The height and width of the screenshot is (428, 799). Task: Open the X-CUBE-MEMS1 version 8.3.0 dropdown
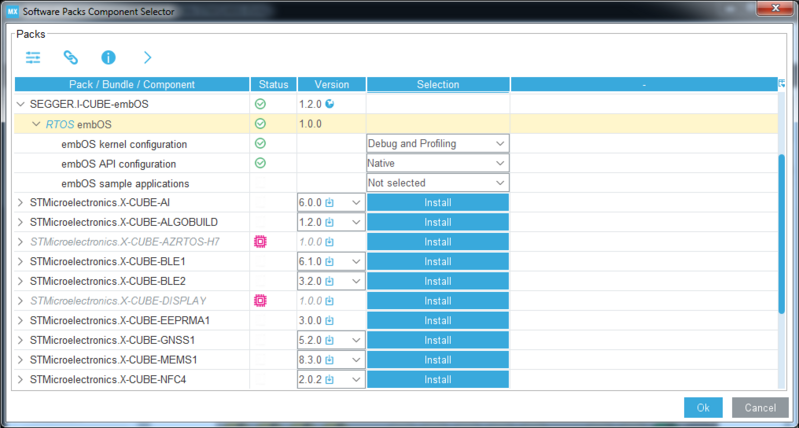[331, 360]
